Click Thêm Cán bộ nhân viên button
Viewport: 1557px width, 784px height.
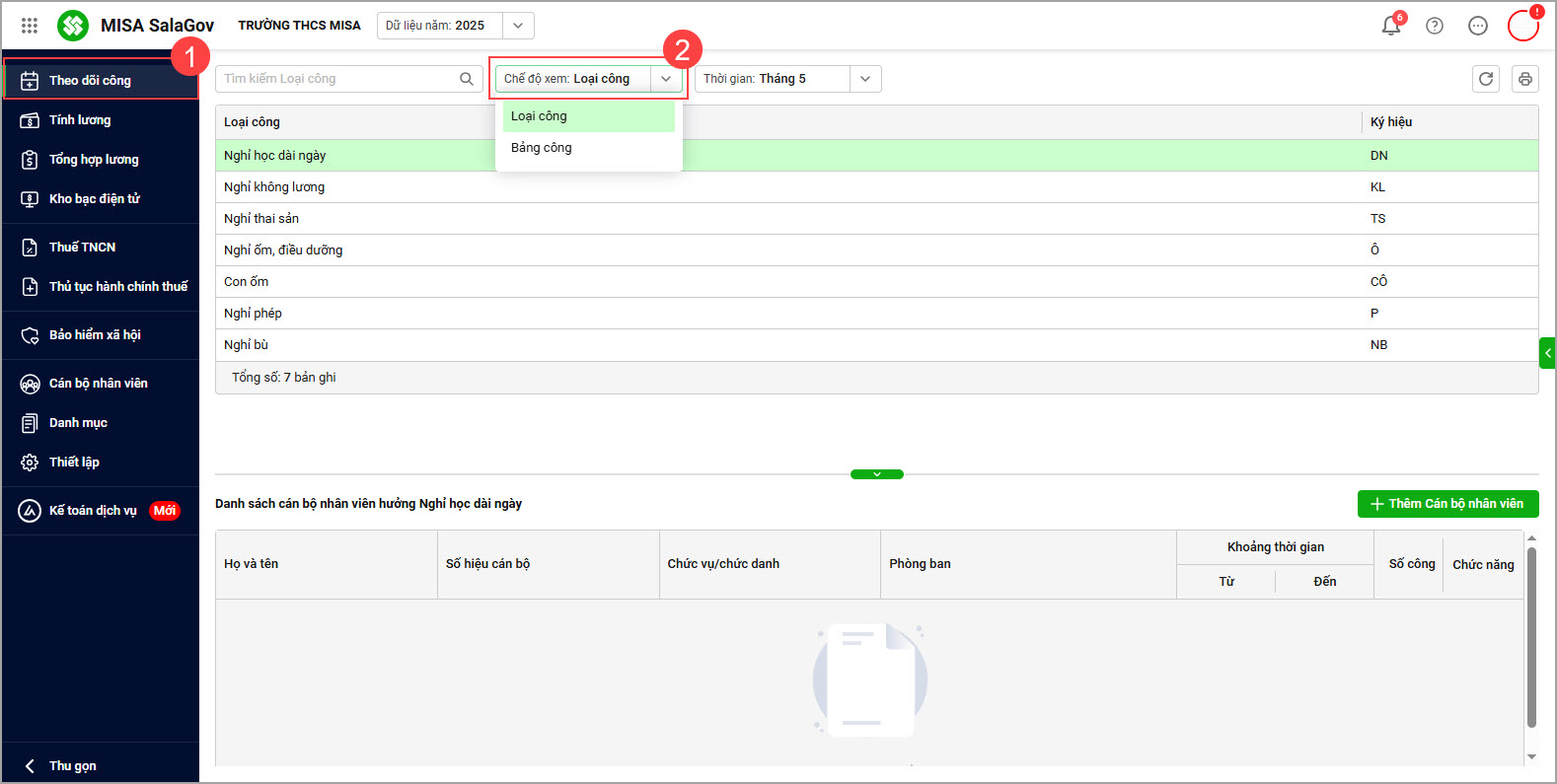click(x=1447, y=504)
